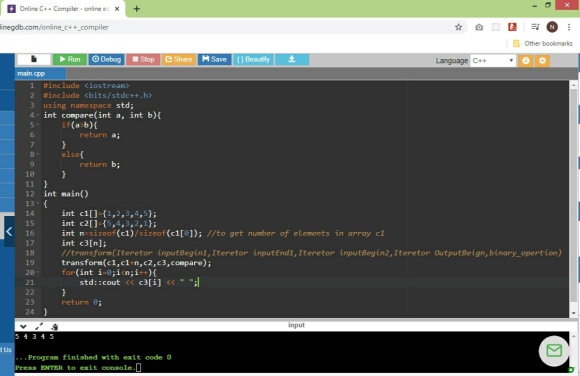Share the code snippet
Viewport: 580px width, 376px height.
point(179,59)
